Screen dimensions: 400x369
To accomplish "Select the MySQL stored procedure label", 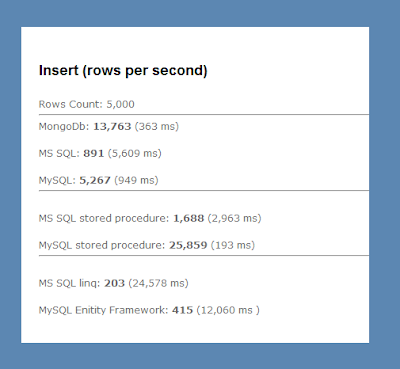I will tap(102, 245).
